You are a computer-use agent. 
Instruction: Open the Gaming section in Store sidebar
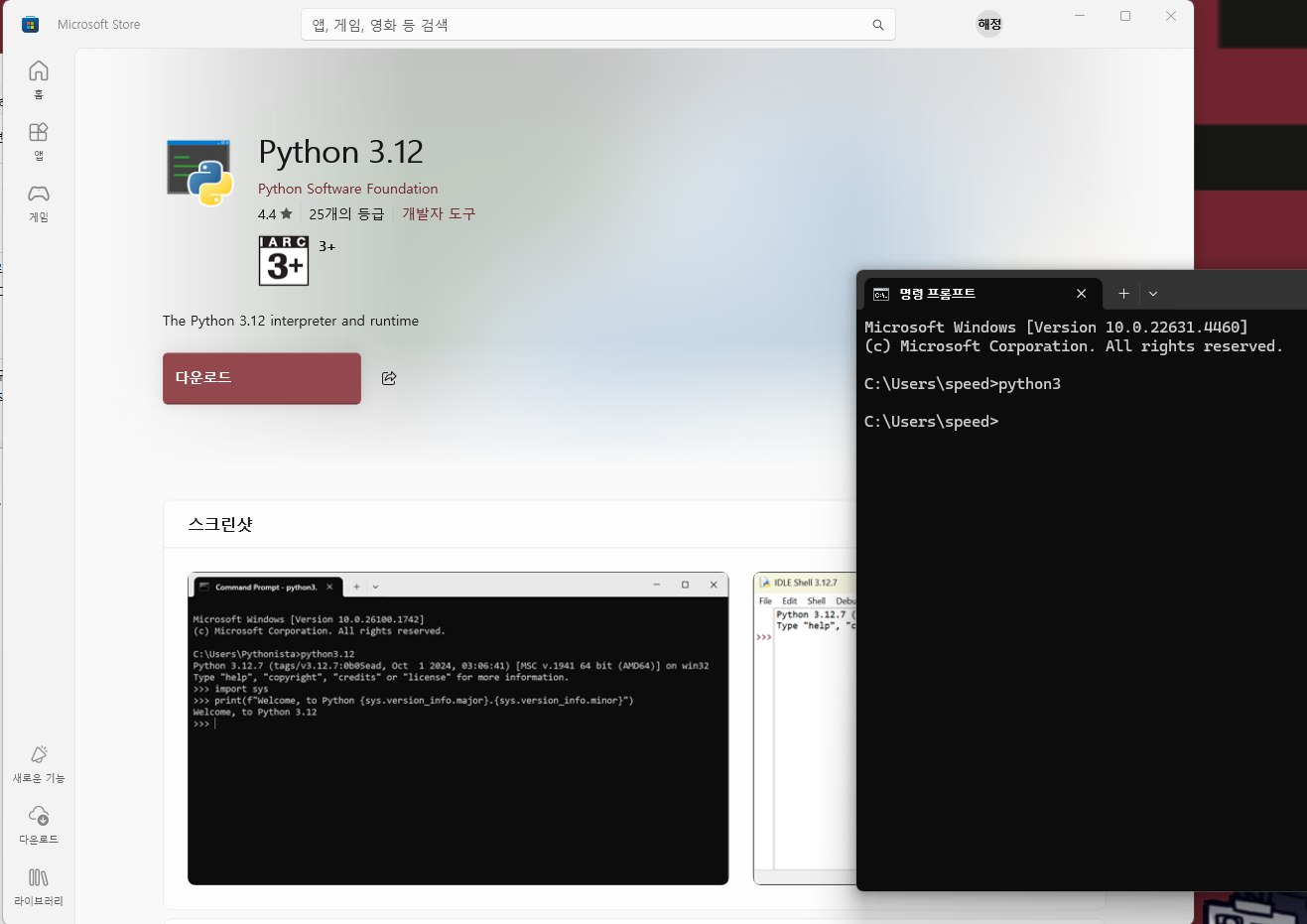point(39,202)
